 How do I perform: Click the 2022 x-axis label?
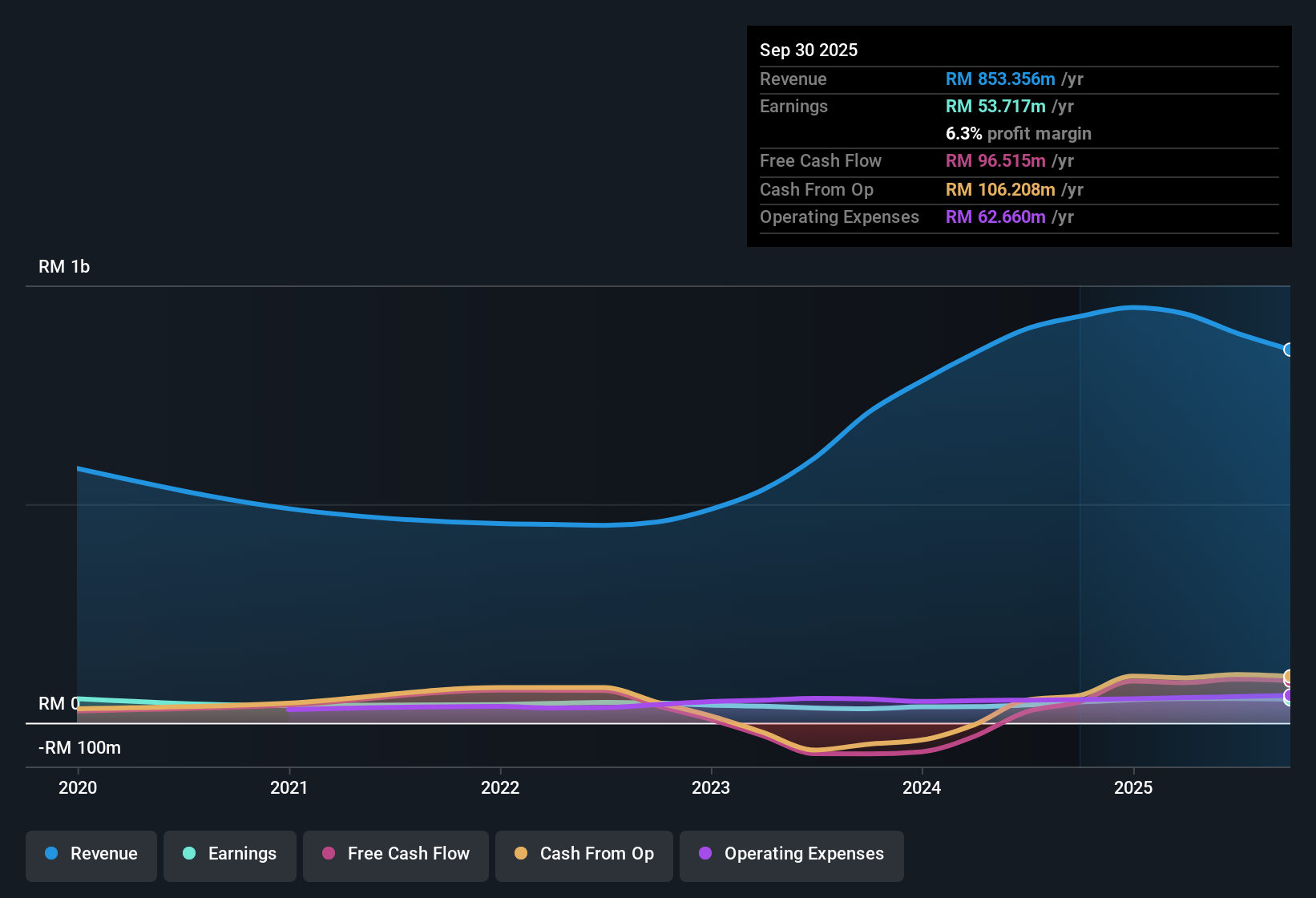click(x=500, y=788)
